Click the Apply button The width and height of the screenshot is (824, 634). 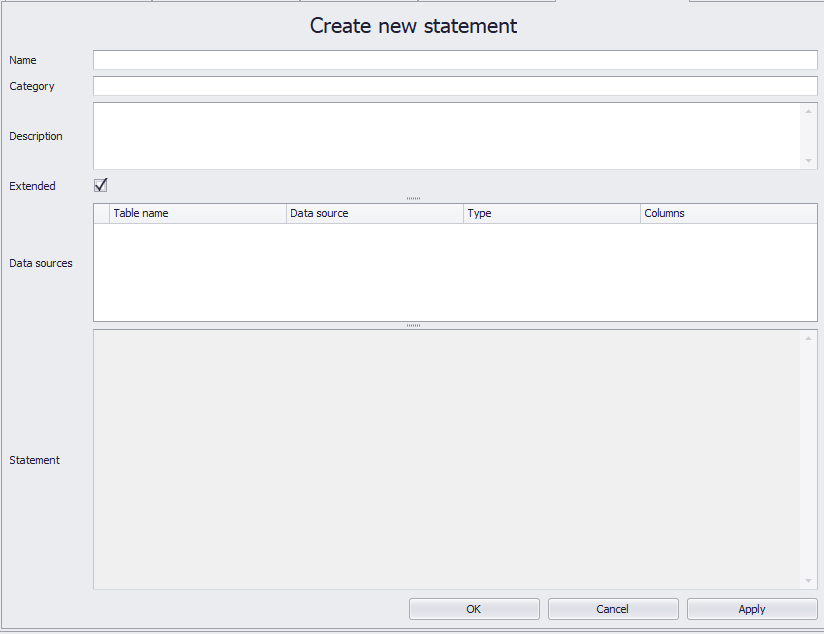click(x=752, y=609)
